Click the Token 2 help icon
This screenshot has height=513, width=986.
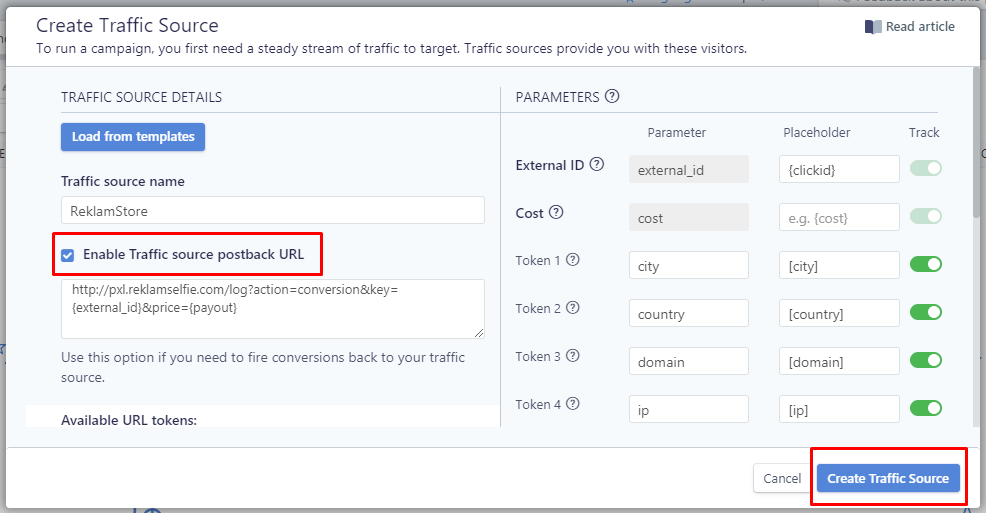572,307
